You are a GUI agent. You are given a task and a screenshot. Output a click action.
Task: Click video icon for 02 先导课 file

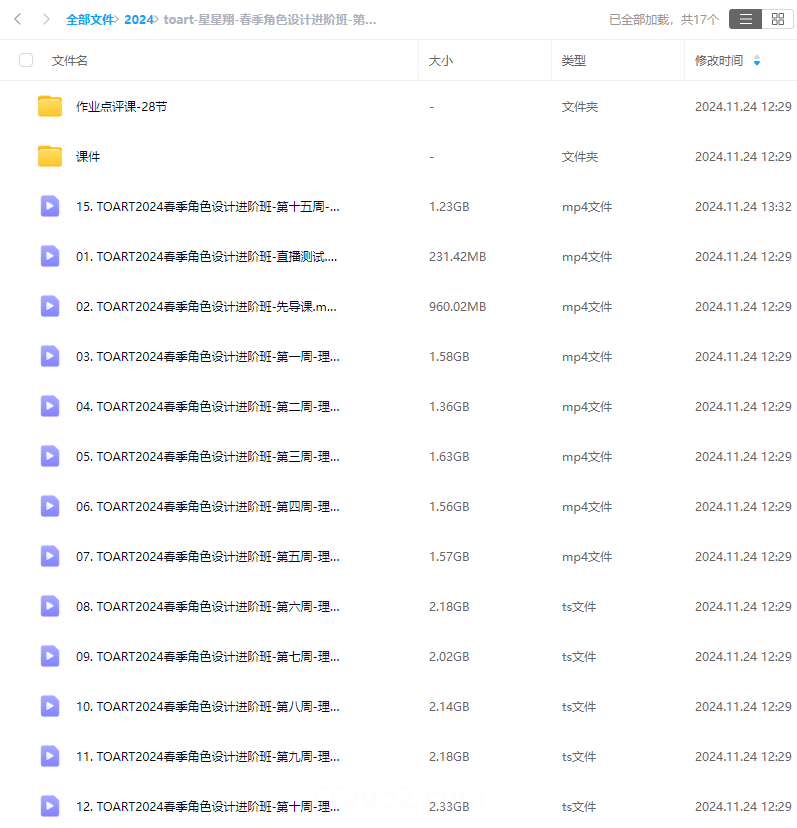pyautogui.click(x=50, y=306)
